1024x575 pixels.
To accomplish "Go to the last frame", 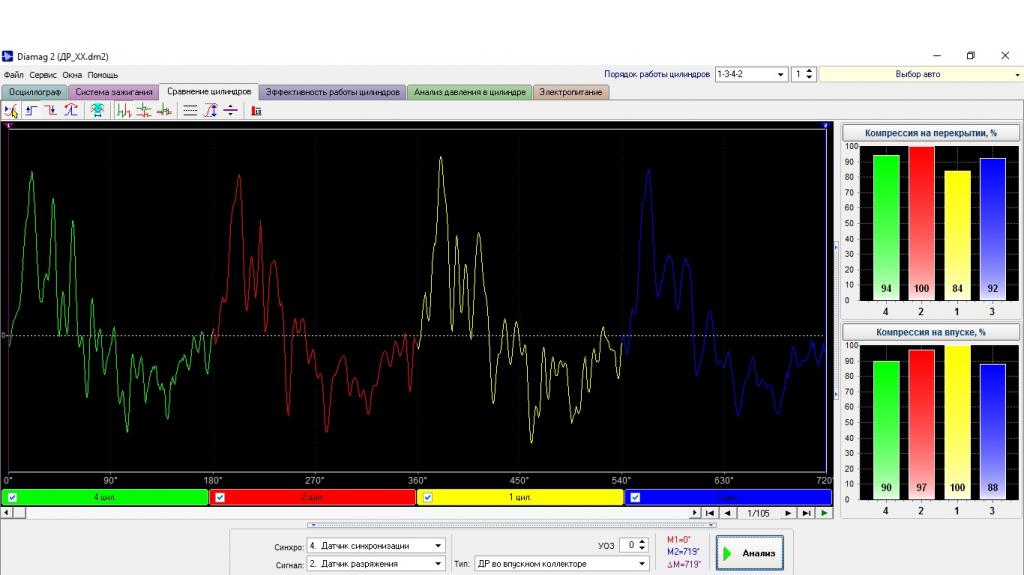I will (x=807, y=513).
